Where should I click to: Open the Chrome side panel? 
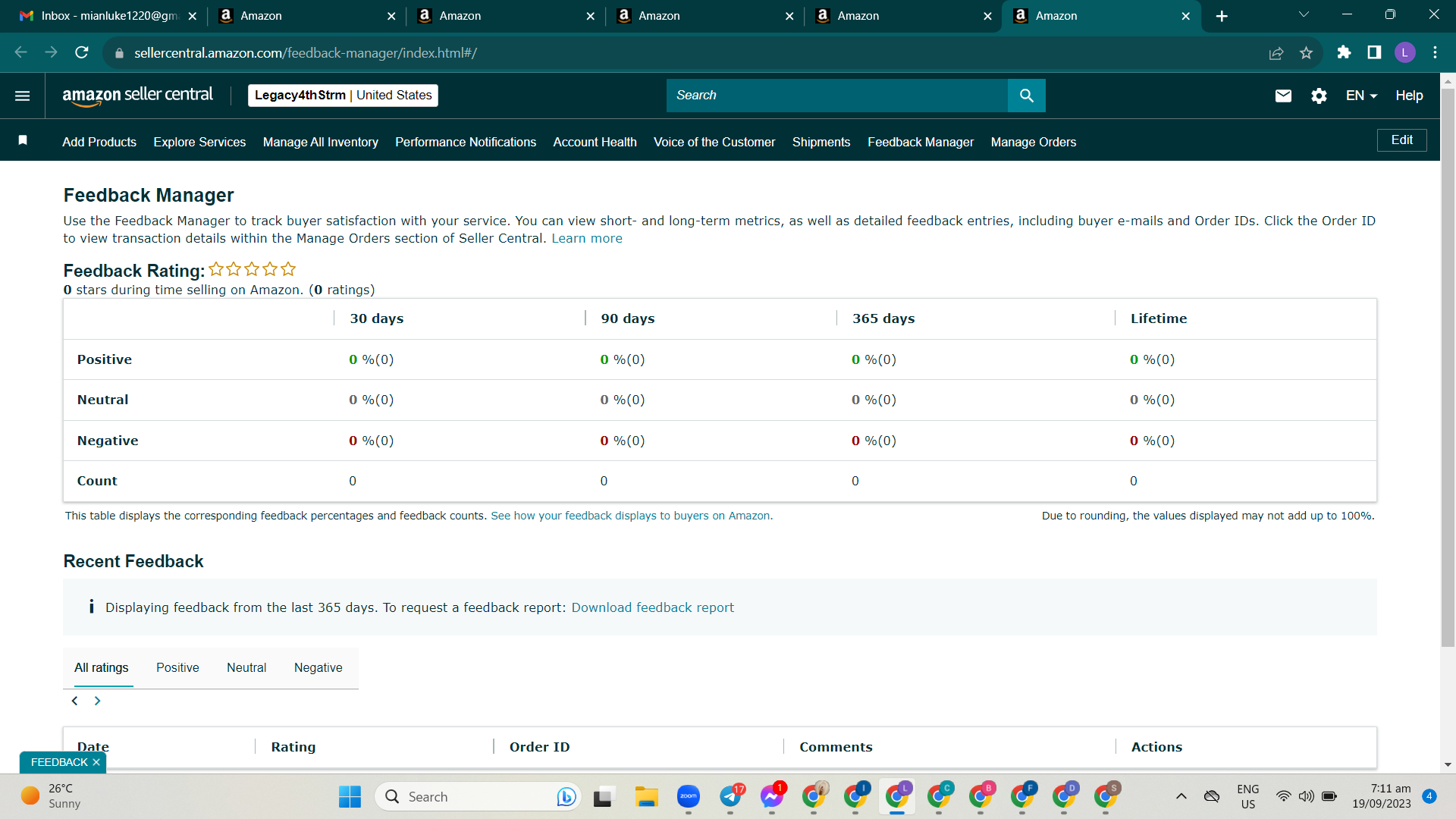point(1374,52)
